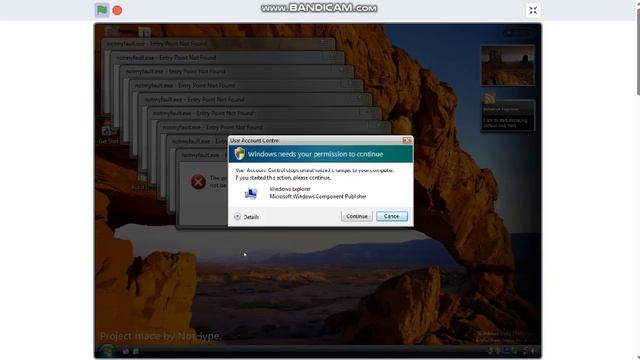Expand Details in the User Account Control dialog
The image size is (640, 360).
tap(247, 217)
